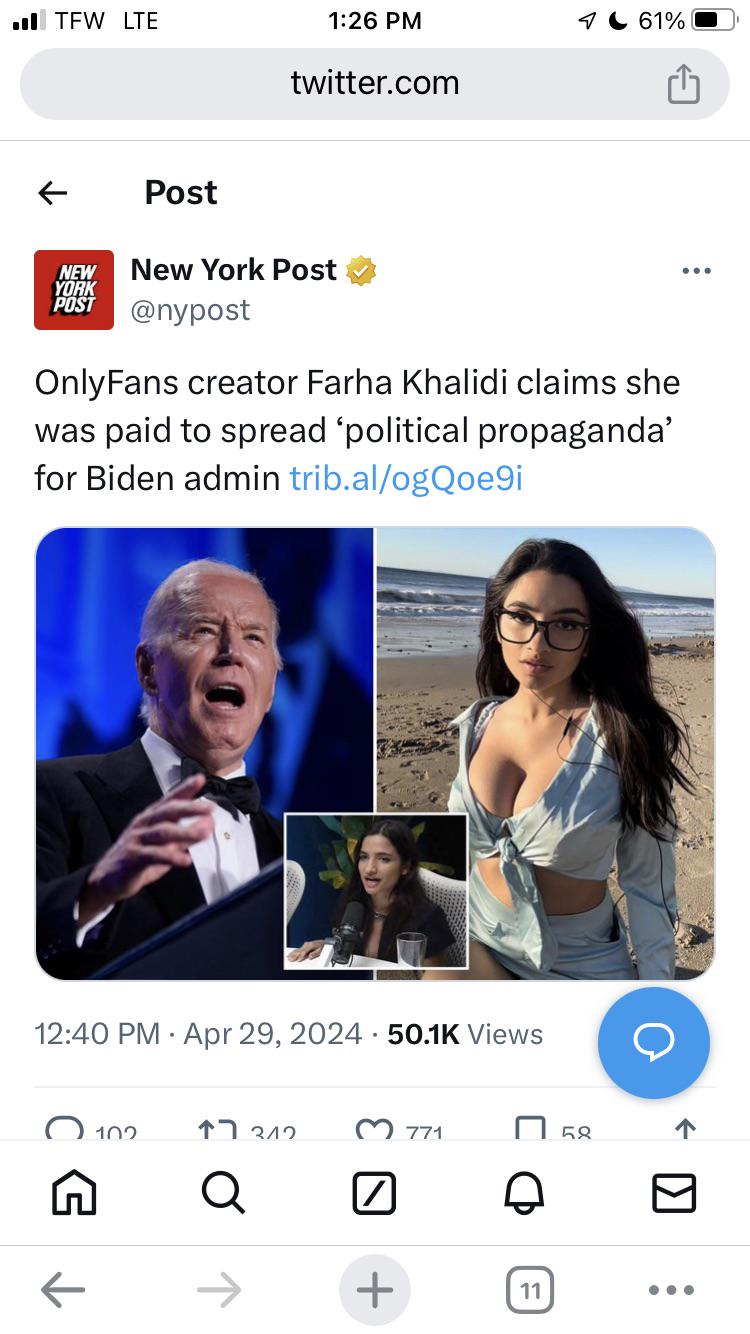
Task: Open the New York Post profile avatar
Action: click(74, 290)
